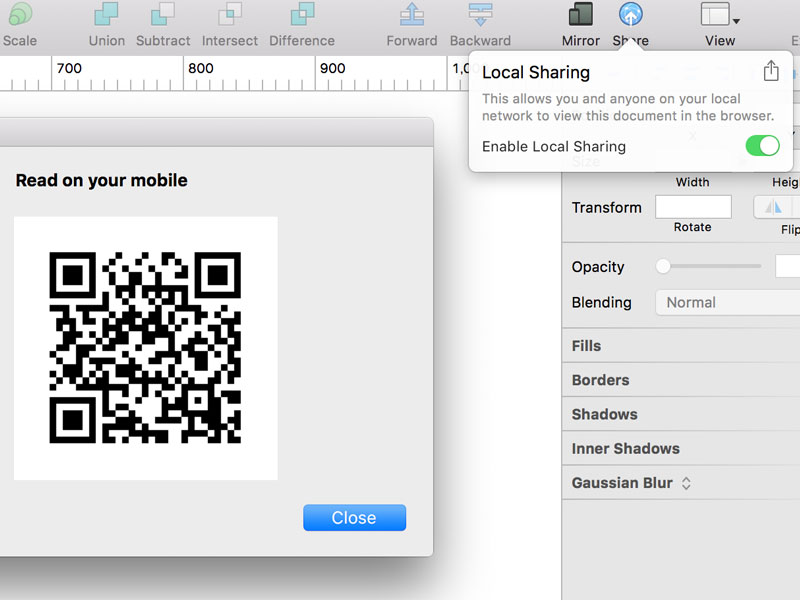
Task: Select the 'Local Sharing' popover title
Action: click(x=536, y=72)
